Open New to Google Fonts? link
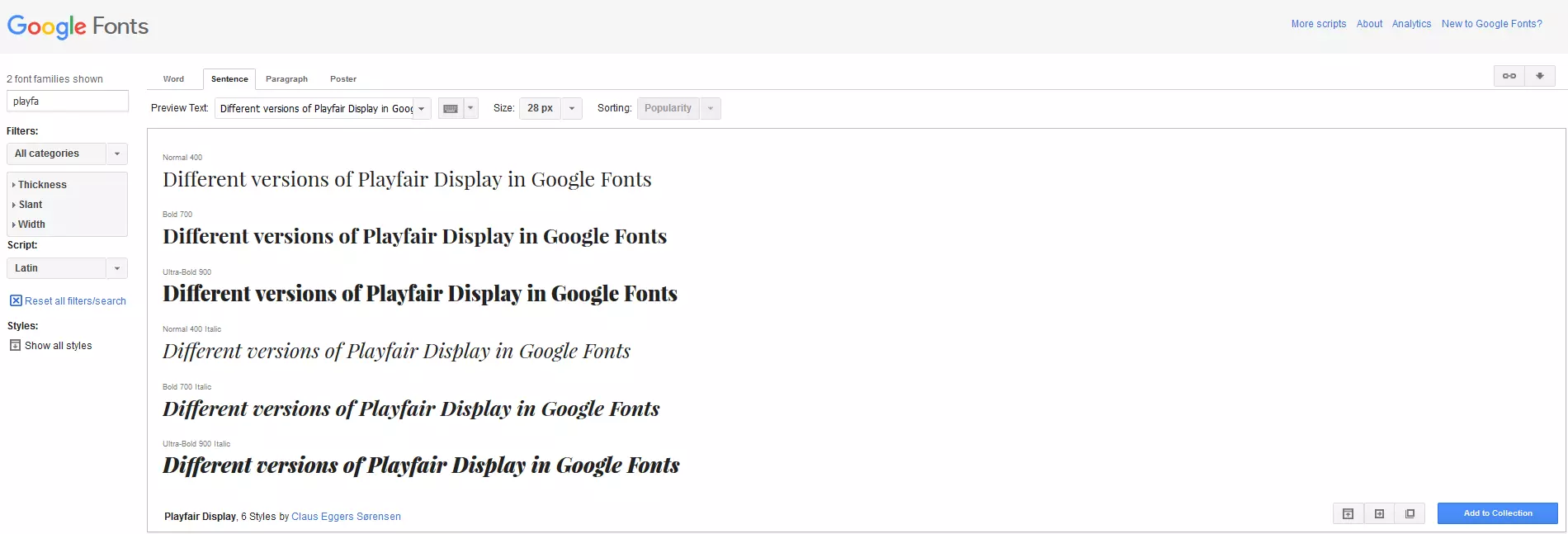This screenshot has height=534, width=1568. (x=1491, y=24)
